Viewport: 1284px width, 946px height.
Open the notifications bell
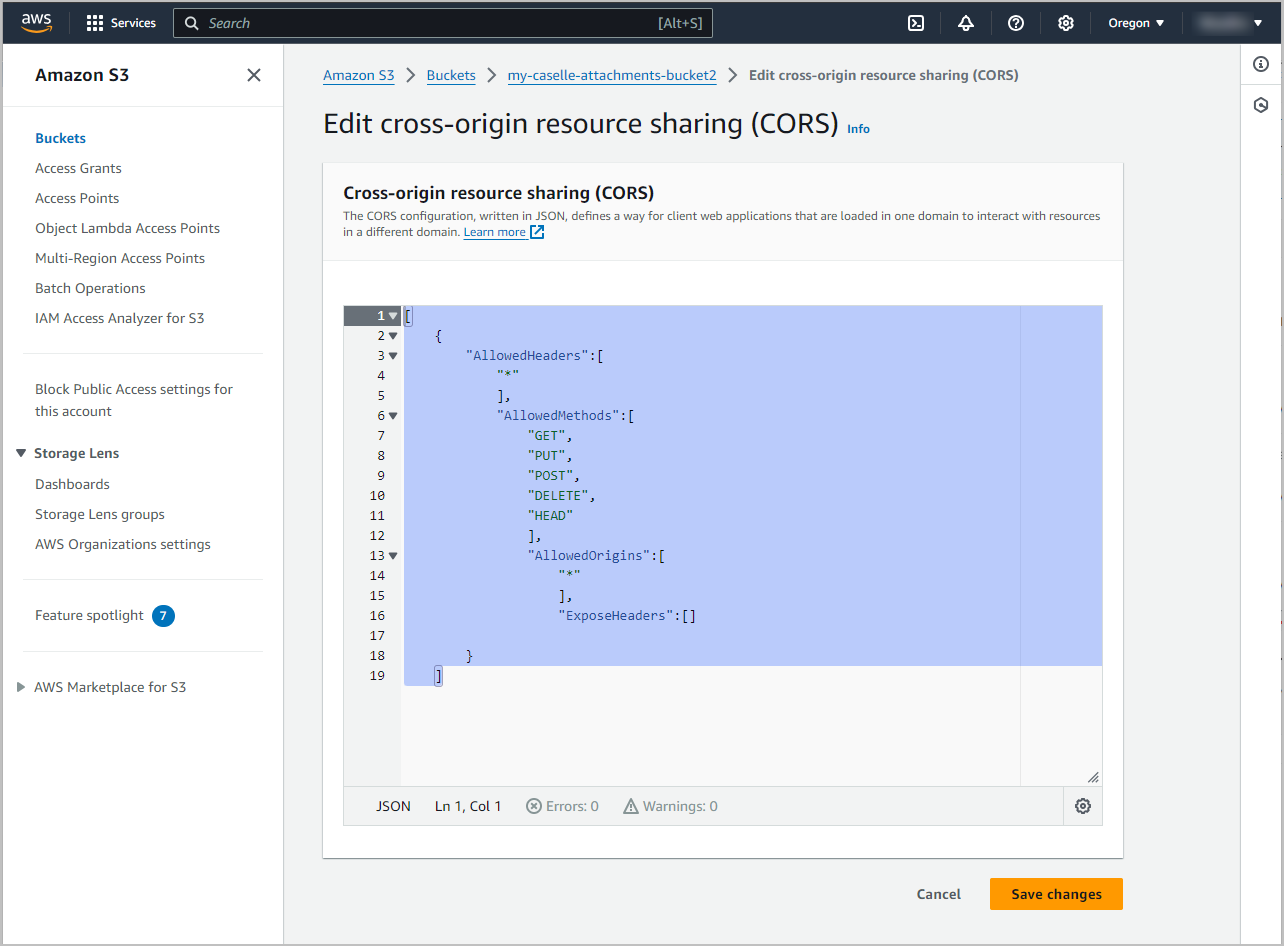pos(966,23)
